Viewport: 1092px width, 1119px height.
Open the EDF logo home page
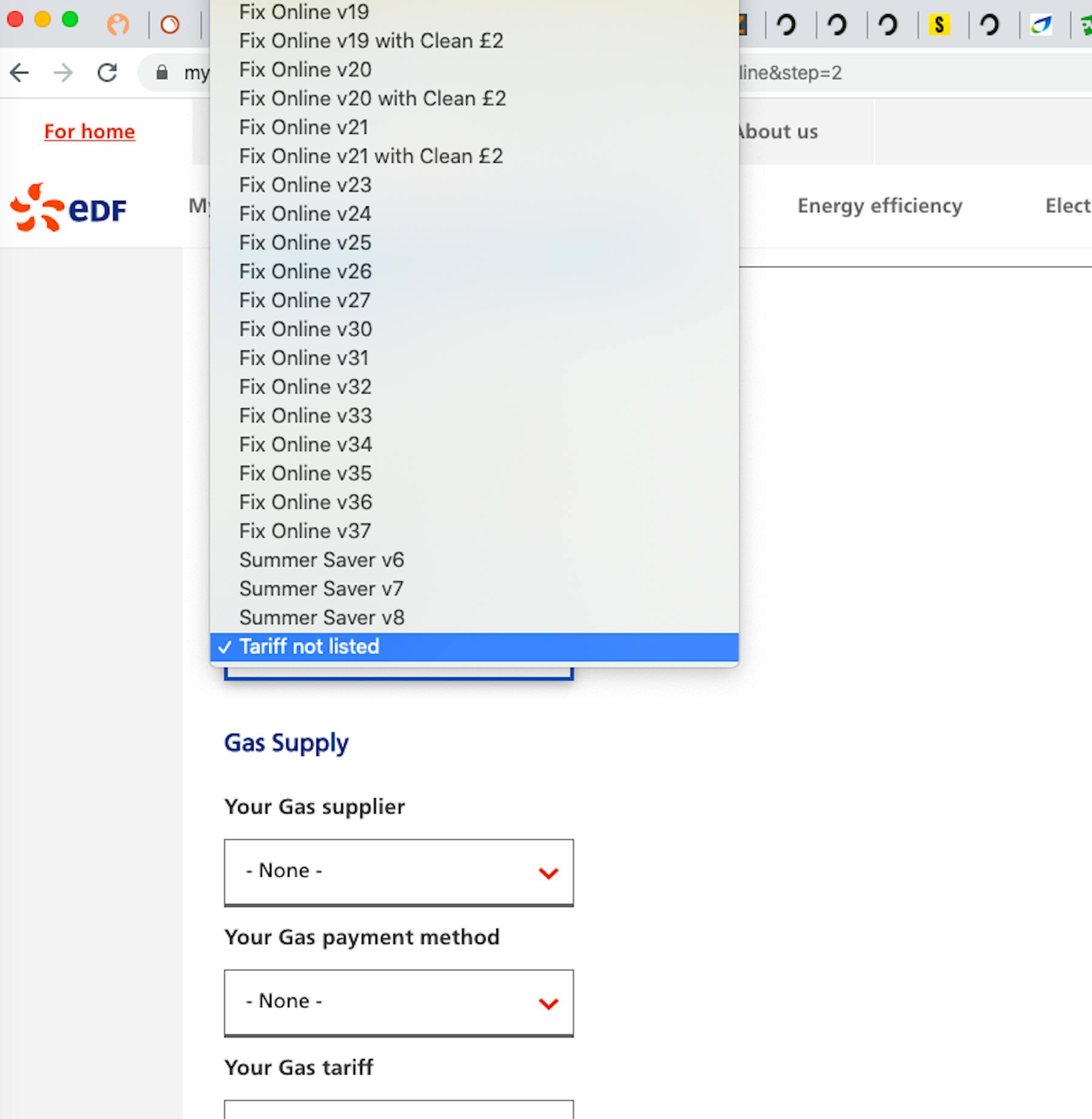click(x=69, y=207)
